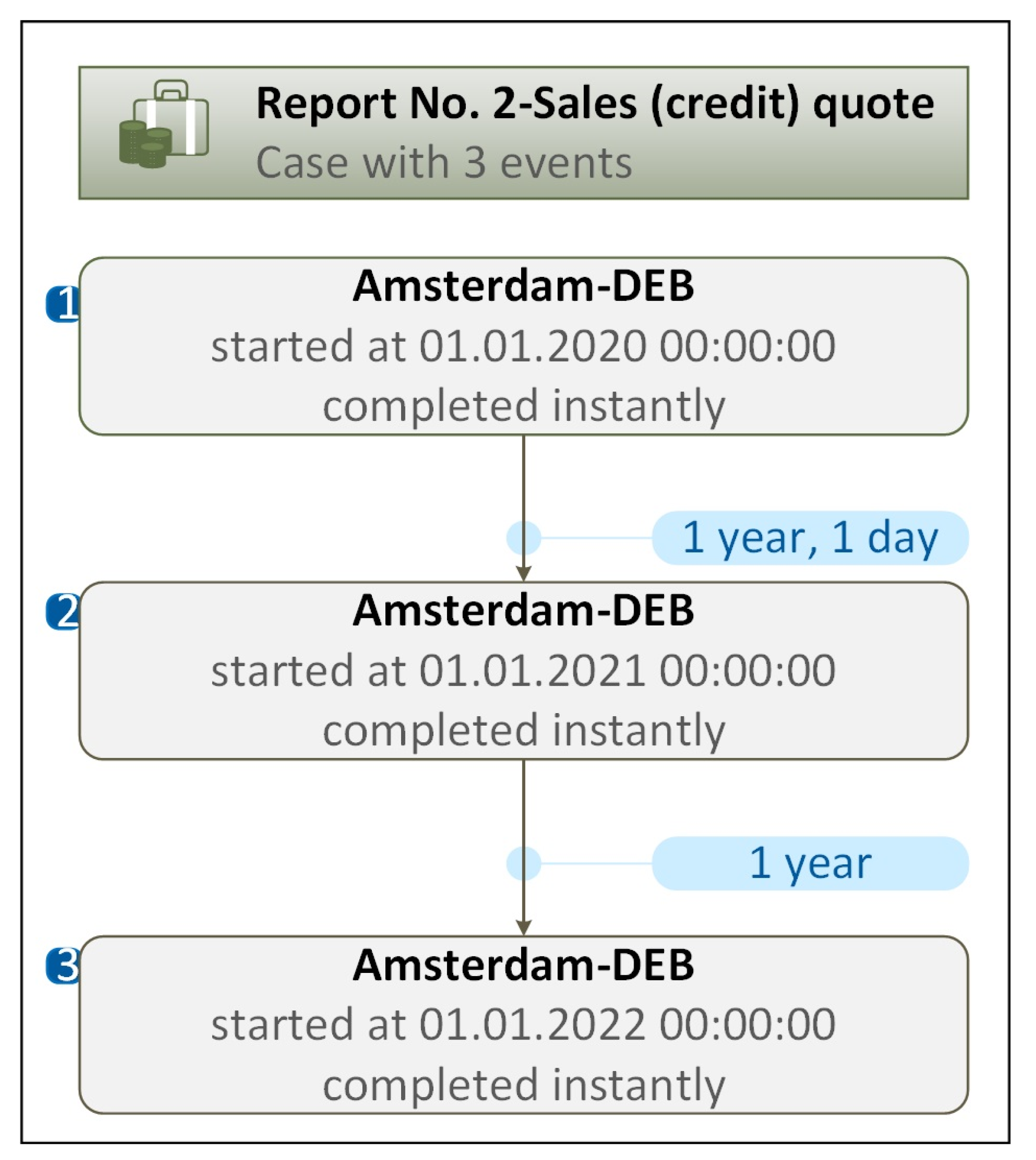Select the second event's "Amsterdam-DEB" title

pyautogui.click(x=523, y=610)
